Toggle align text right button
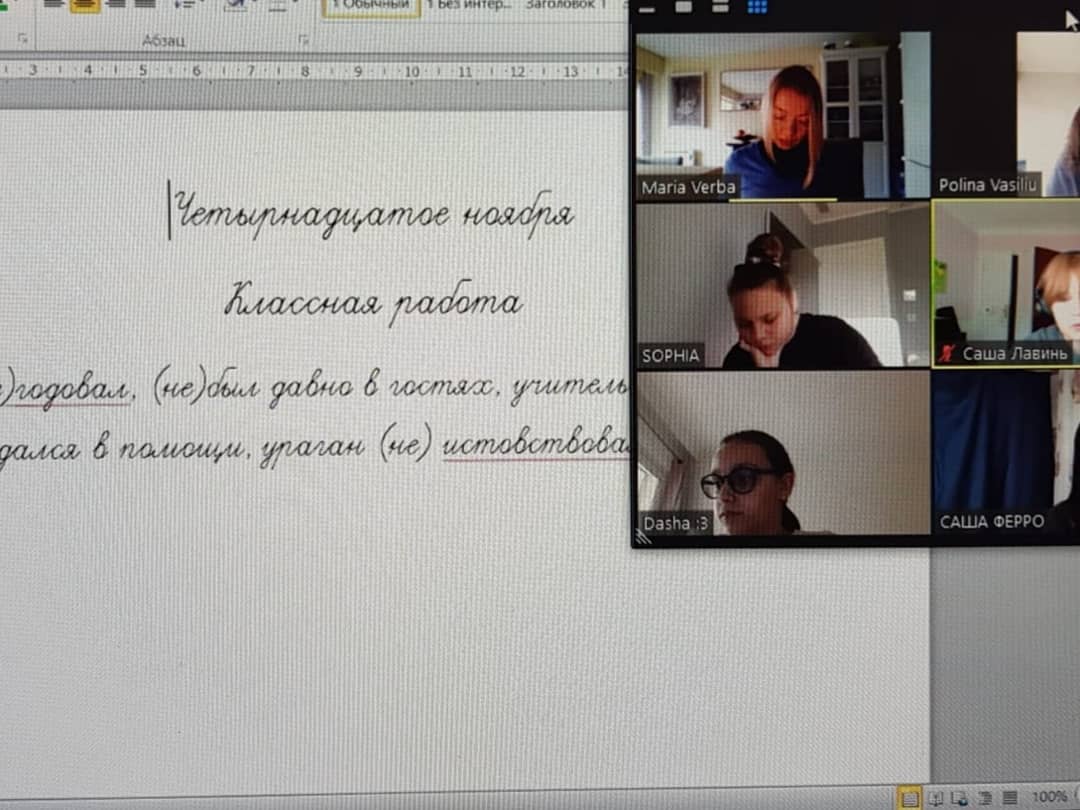The image size is (1080, 810). click(x=115, y=4)
